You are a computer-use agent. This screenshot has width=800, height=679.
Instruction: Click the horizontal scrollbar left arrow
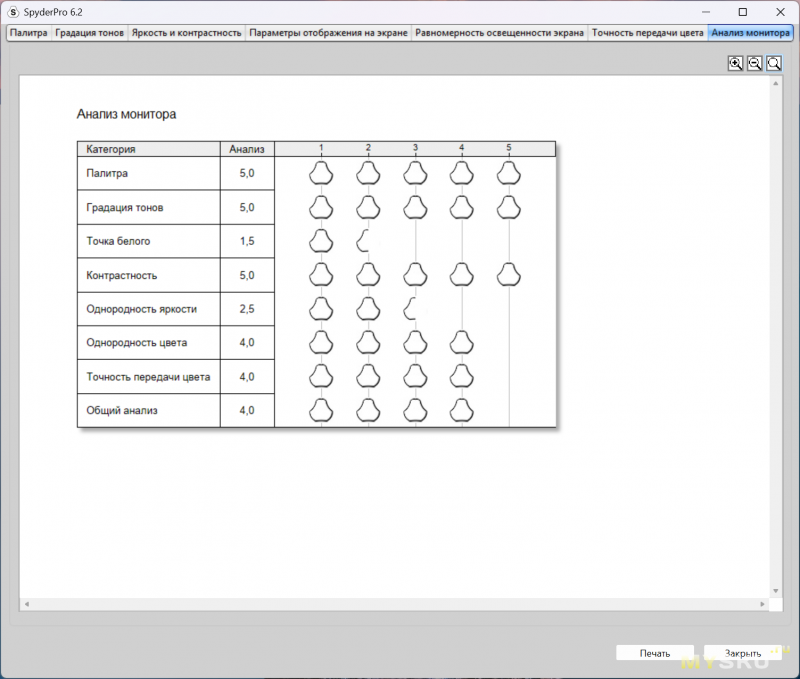(x=27, y=604)
